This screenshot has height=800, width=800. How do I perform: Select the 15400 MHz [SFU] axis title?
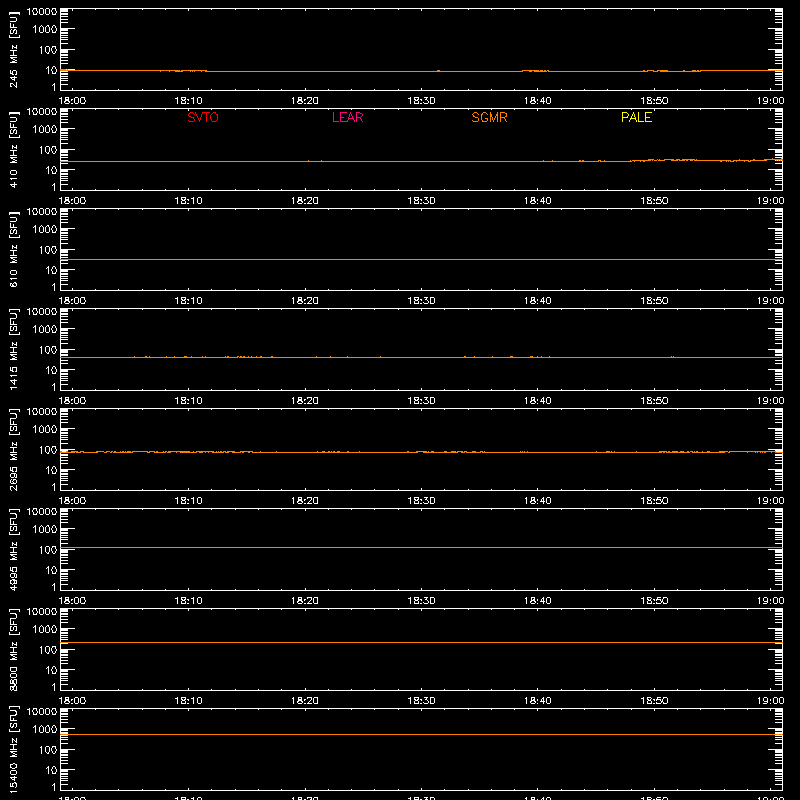pyautogui.click(x=13, y=749)
